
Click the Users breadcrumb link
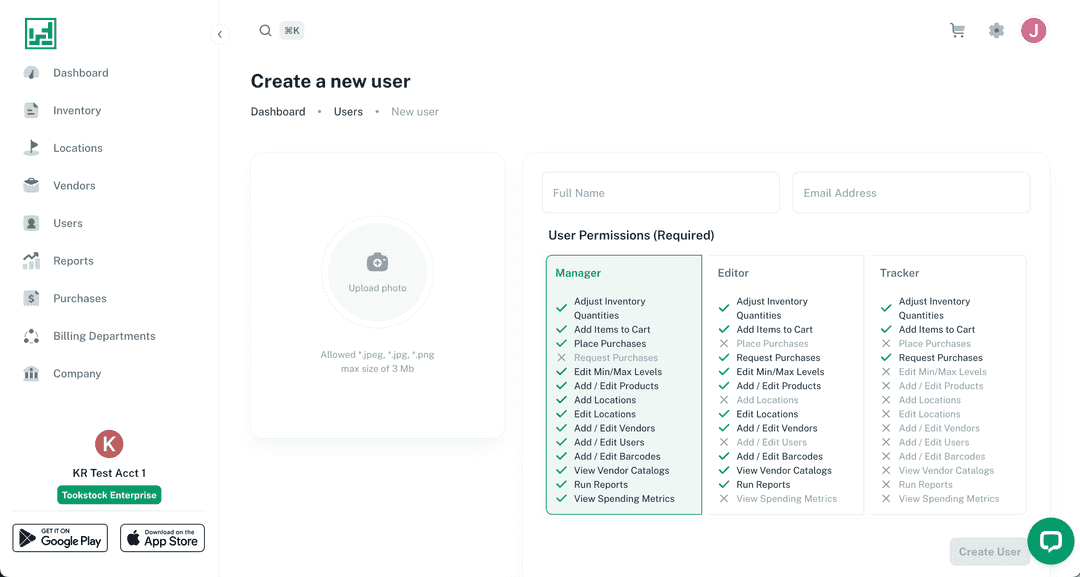(x=348, y=112)
